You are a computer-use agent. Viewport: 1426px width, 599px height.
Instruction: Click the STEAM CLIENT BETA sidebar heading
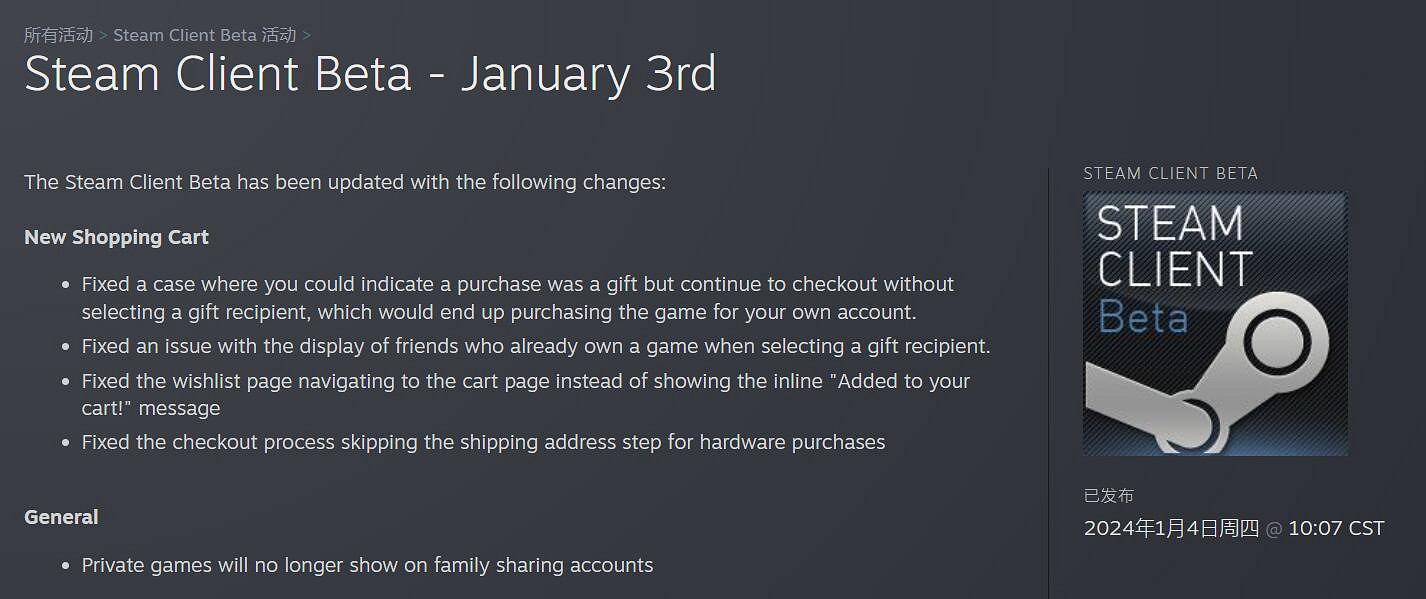point(1171,172)
